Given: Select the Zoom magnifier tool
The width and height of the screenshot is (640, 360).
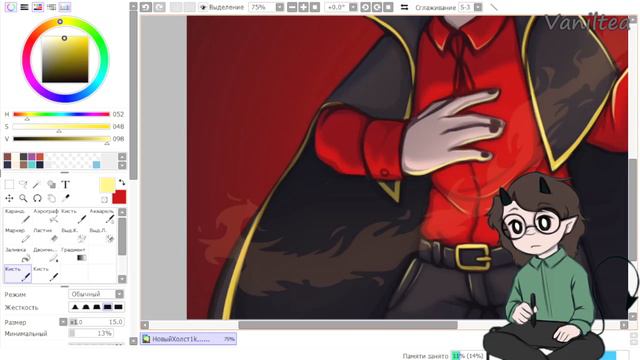Looking at the screenshot, I should click(23, 198).
